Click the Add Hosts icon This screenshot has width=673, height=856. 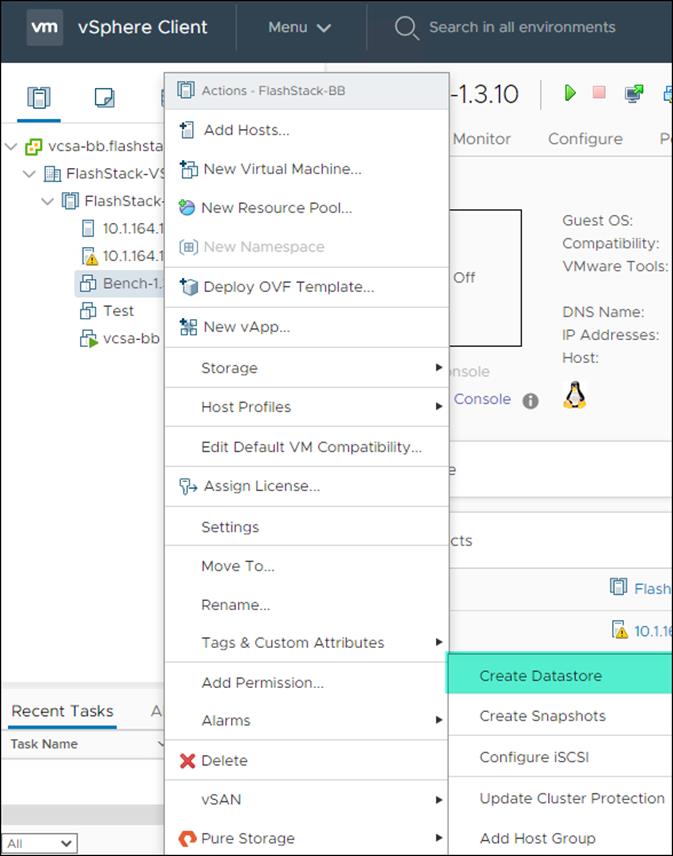click(187, 130)
